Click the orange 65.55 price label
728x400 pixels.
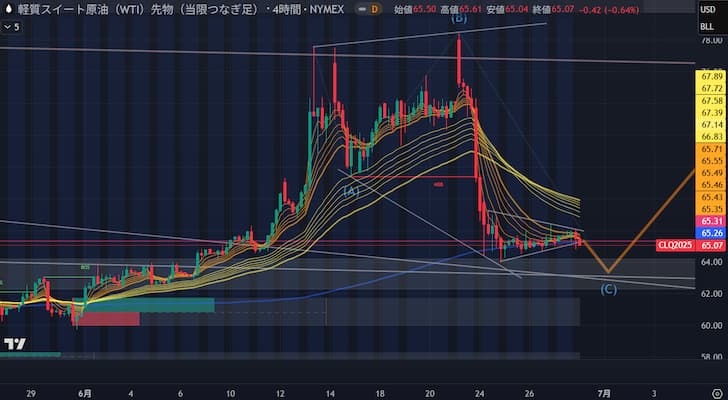click(x=712, y=161)
